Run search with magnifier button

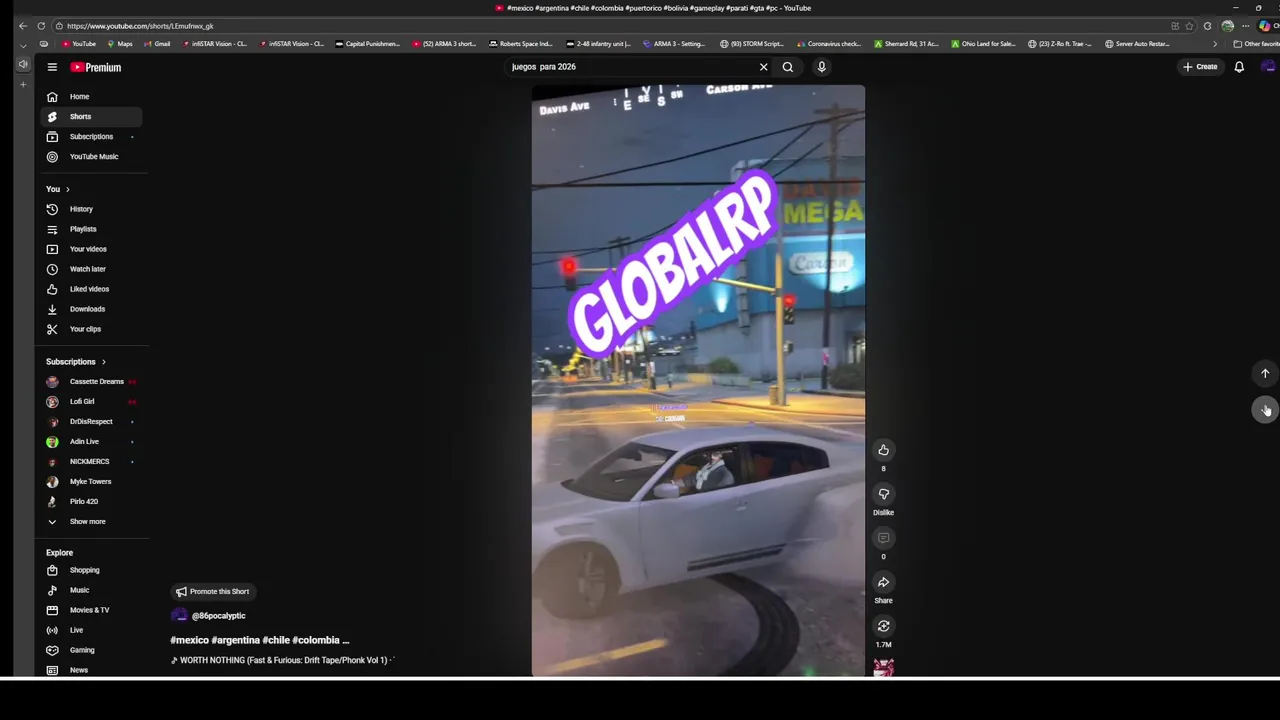788,67
